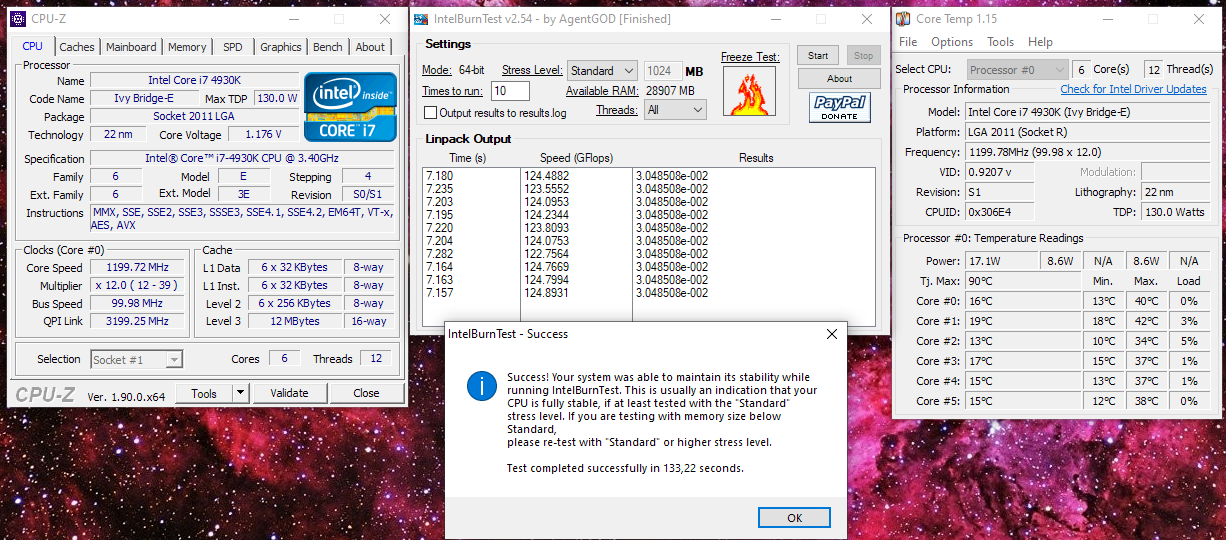This screenshot has height=540, width=1226.
Task: Switch to the Mainboard tab in CPU-Z
Action: click(x=131, y=47)
